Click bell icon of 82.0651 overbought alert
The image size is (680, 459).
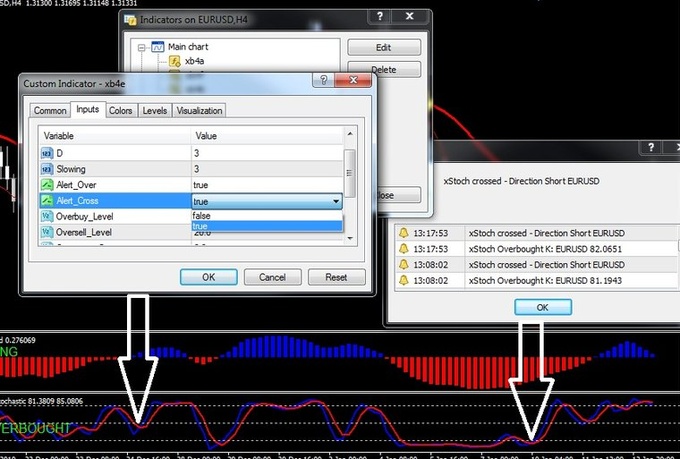[x=404, y=249]
